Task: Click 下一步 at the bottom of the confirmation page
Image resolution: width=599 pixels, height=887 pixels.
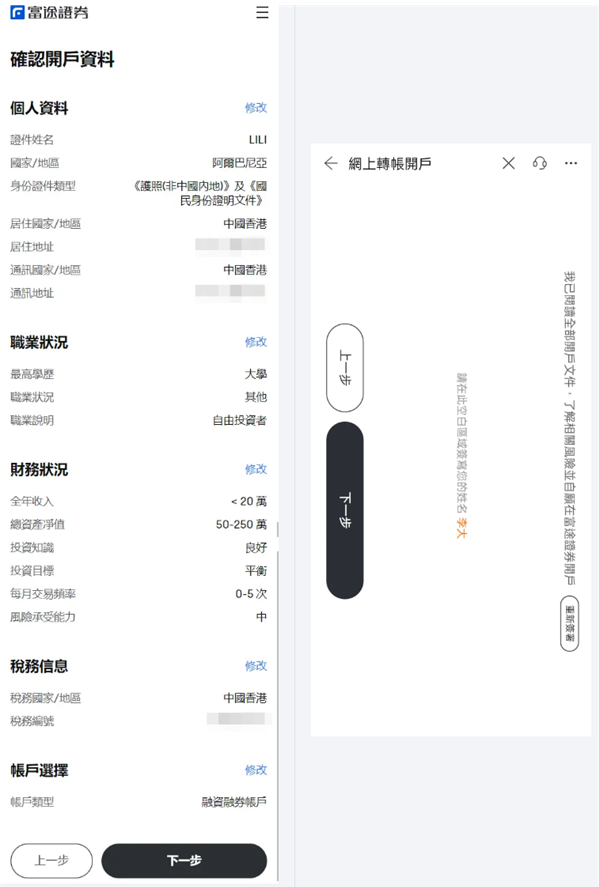Action: [184, 860]
